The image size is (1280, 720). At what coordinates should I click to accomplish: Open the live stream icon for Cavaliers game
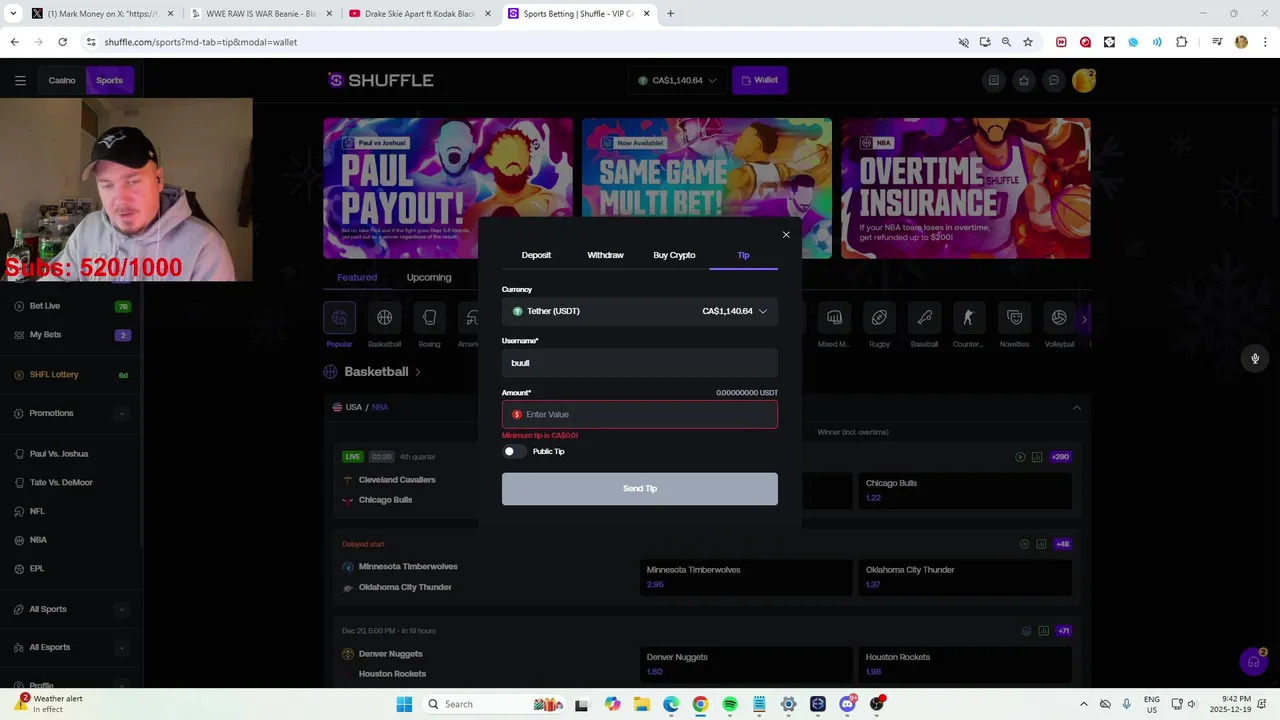[x=1020, y=457]
